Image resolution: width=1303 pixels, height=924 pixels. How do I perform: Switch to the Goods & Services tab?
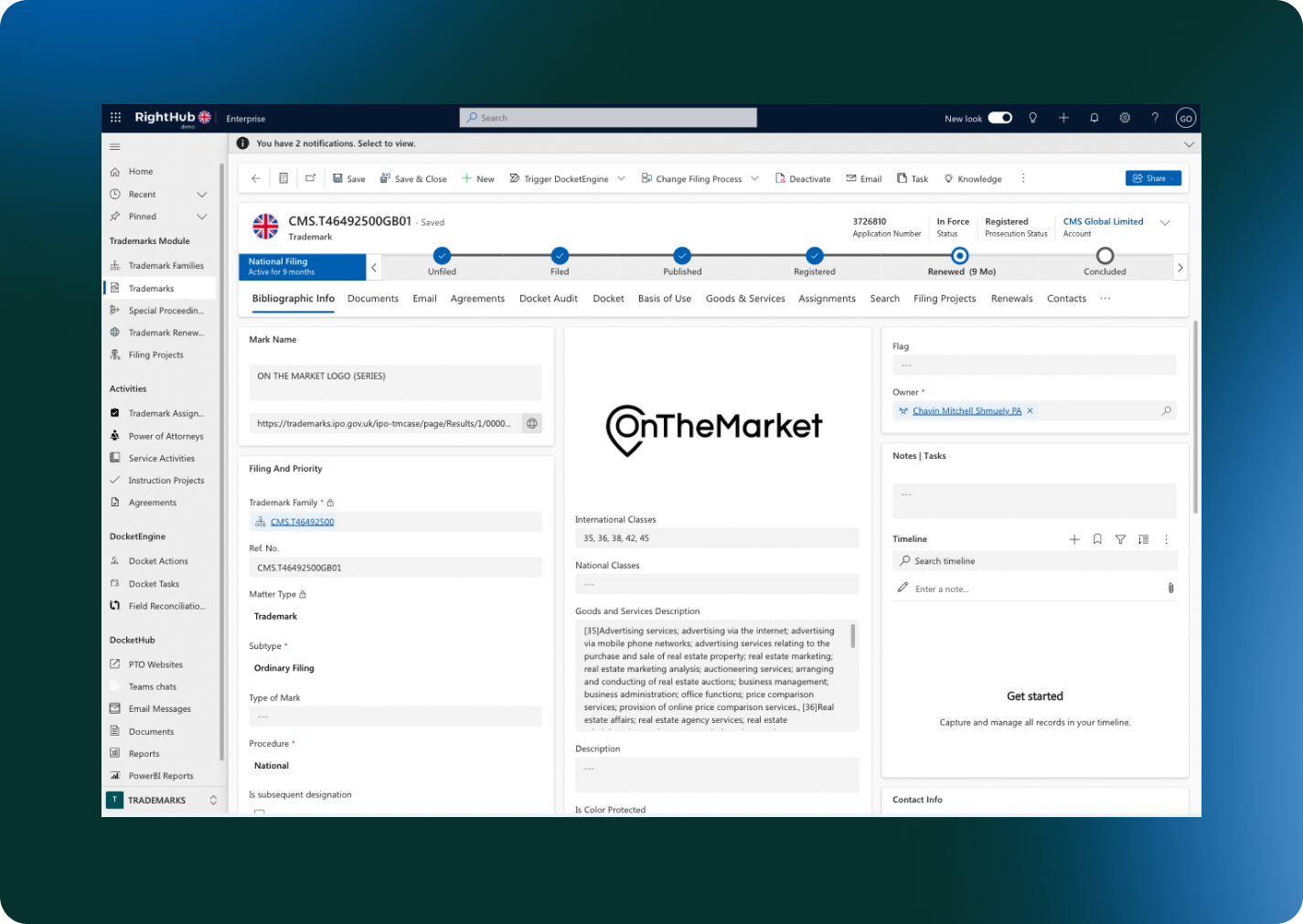click(x=745, y=298)
